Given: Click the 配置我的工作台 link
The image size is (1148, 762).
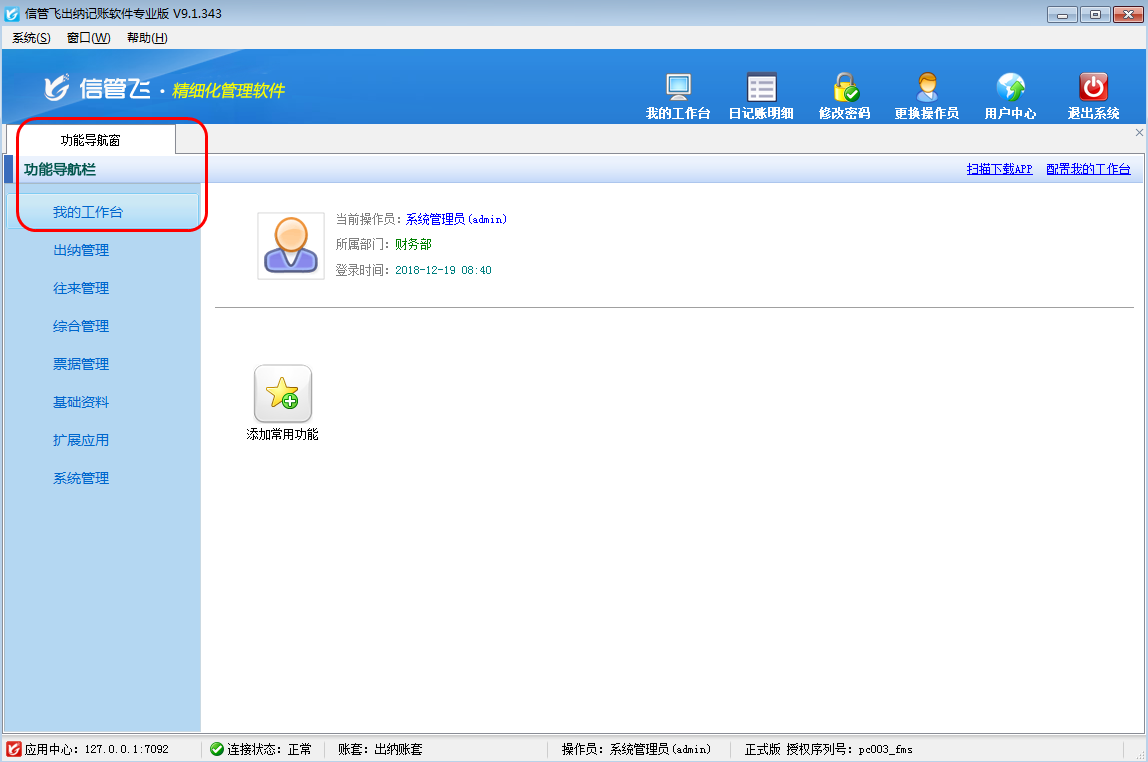Looking at the screenshot, I should pyautogui.click(x=1088, y=170).
